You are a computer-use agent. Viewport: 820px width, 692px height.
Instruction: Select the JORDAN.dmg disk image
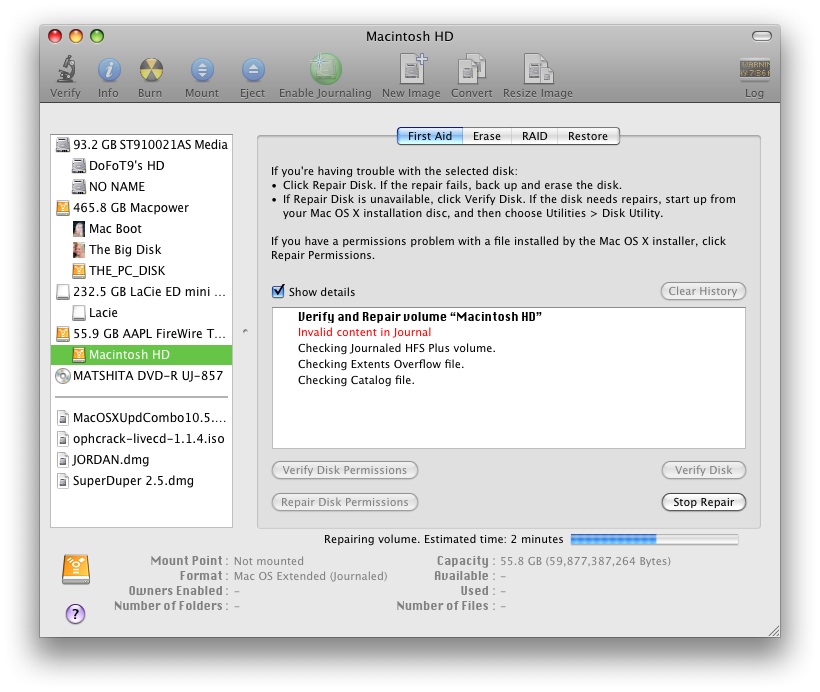pyautogui.click(x=142, y=459)
